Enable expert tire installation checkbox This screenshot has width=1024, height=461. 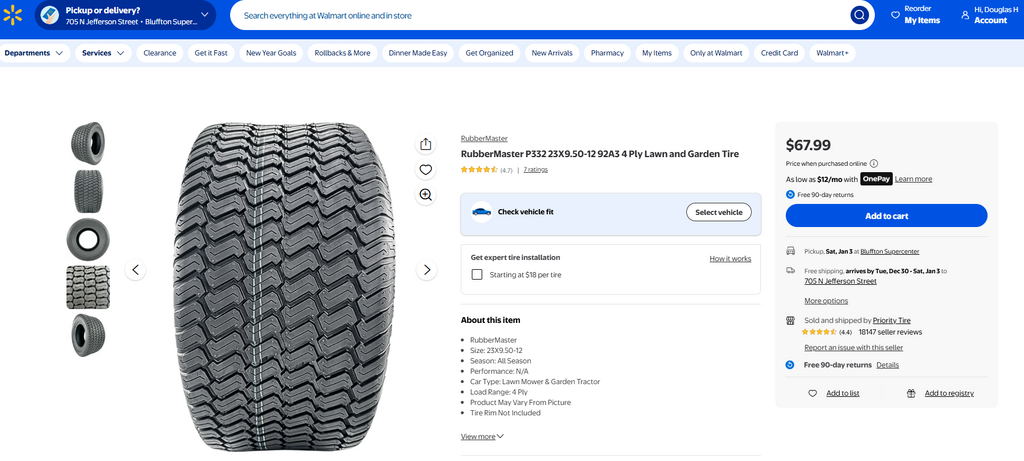pyautogui.click(x=477, y=274)
